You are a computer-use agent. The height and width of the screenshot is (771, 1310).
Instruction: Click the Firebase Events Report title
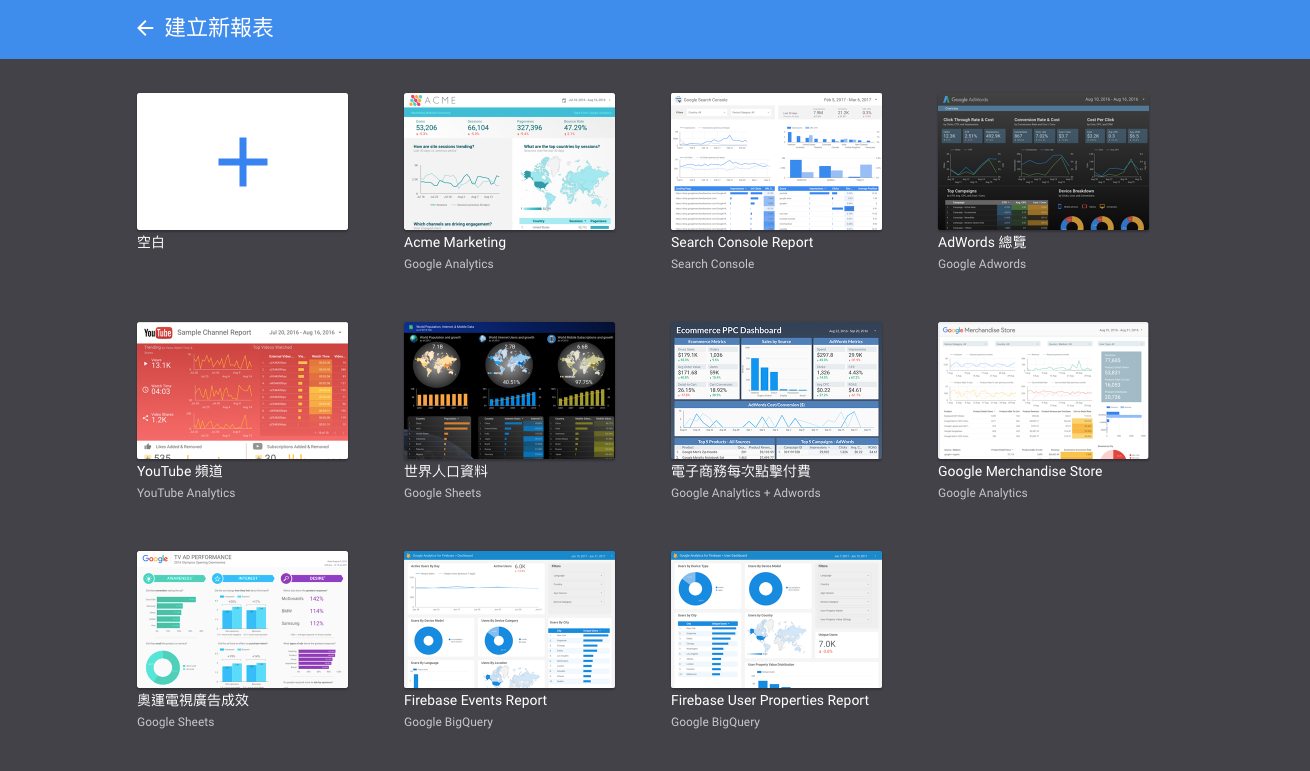point(475,700)
